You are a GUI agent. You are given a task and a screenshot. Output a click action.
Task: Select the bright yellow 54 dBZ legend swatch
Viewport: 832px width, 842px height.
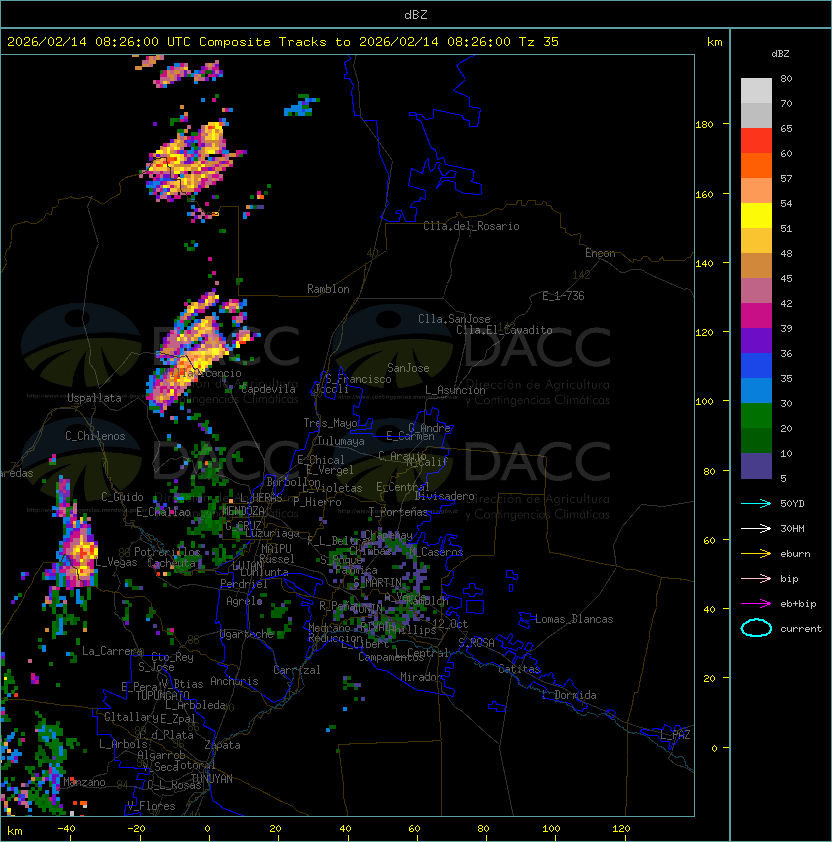click(756, 215)
